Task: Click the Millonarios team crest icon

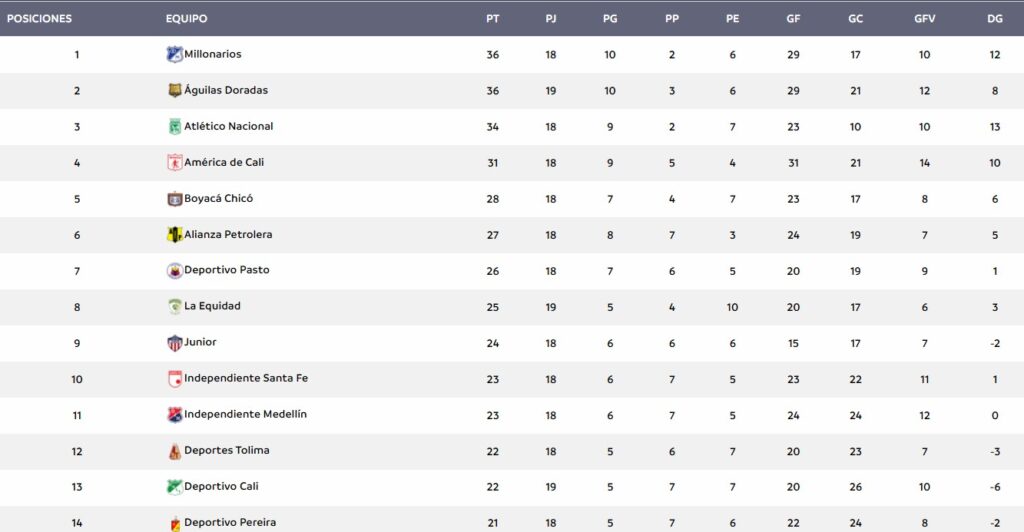Action: coord(174,54)
